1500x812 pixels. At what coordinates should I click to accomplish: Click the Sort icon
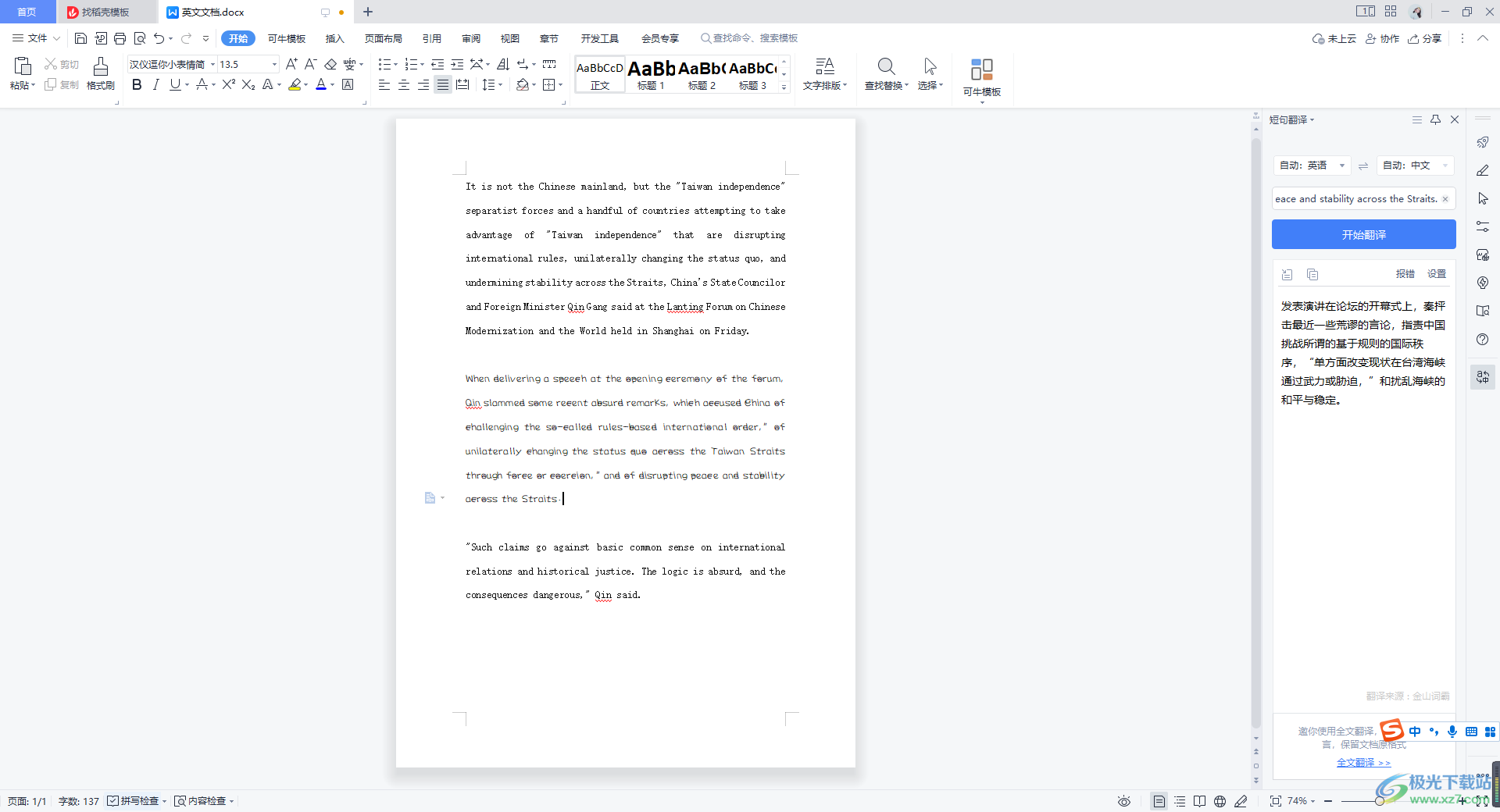coord(502,64)
